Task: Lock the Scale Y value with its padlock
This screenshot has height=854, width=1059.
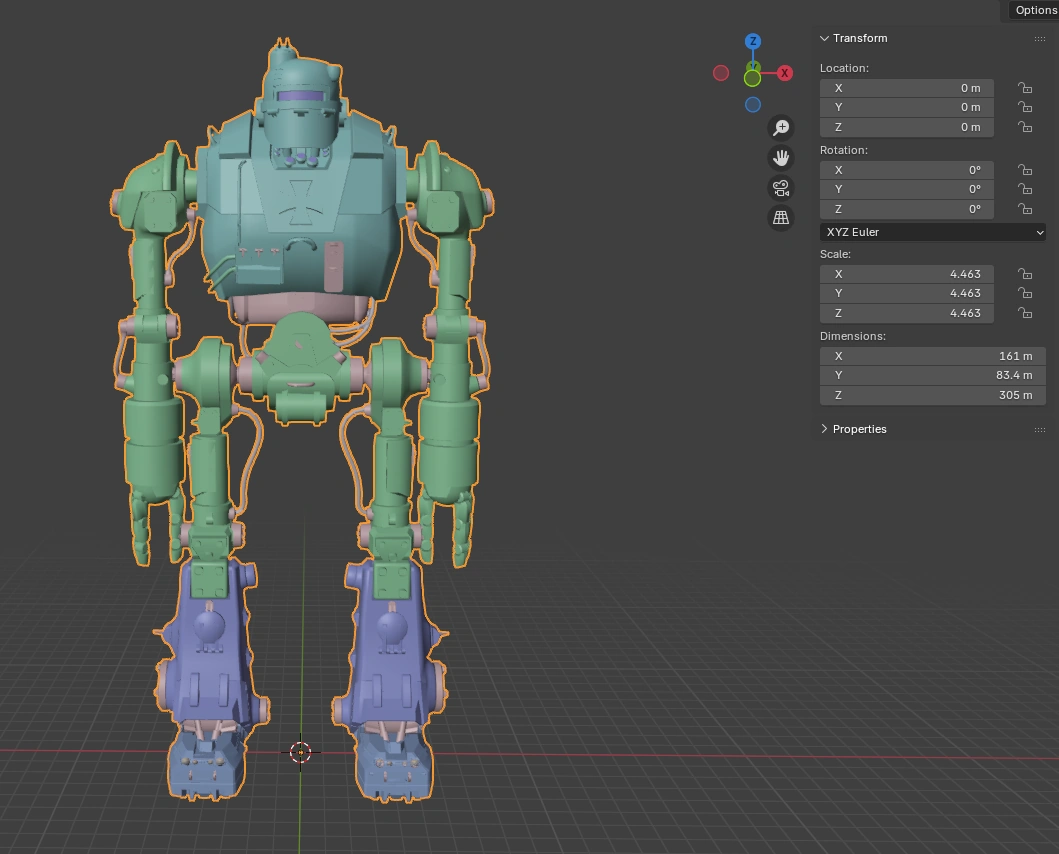Action: pos(1025,293)
